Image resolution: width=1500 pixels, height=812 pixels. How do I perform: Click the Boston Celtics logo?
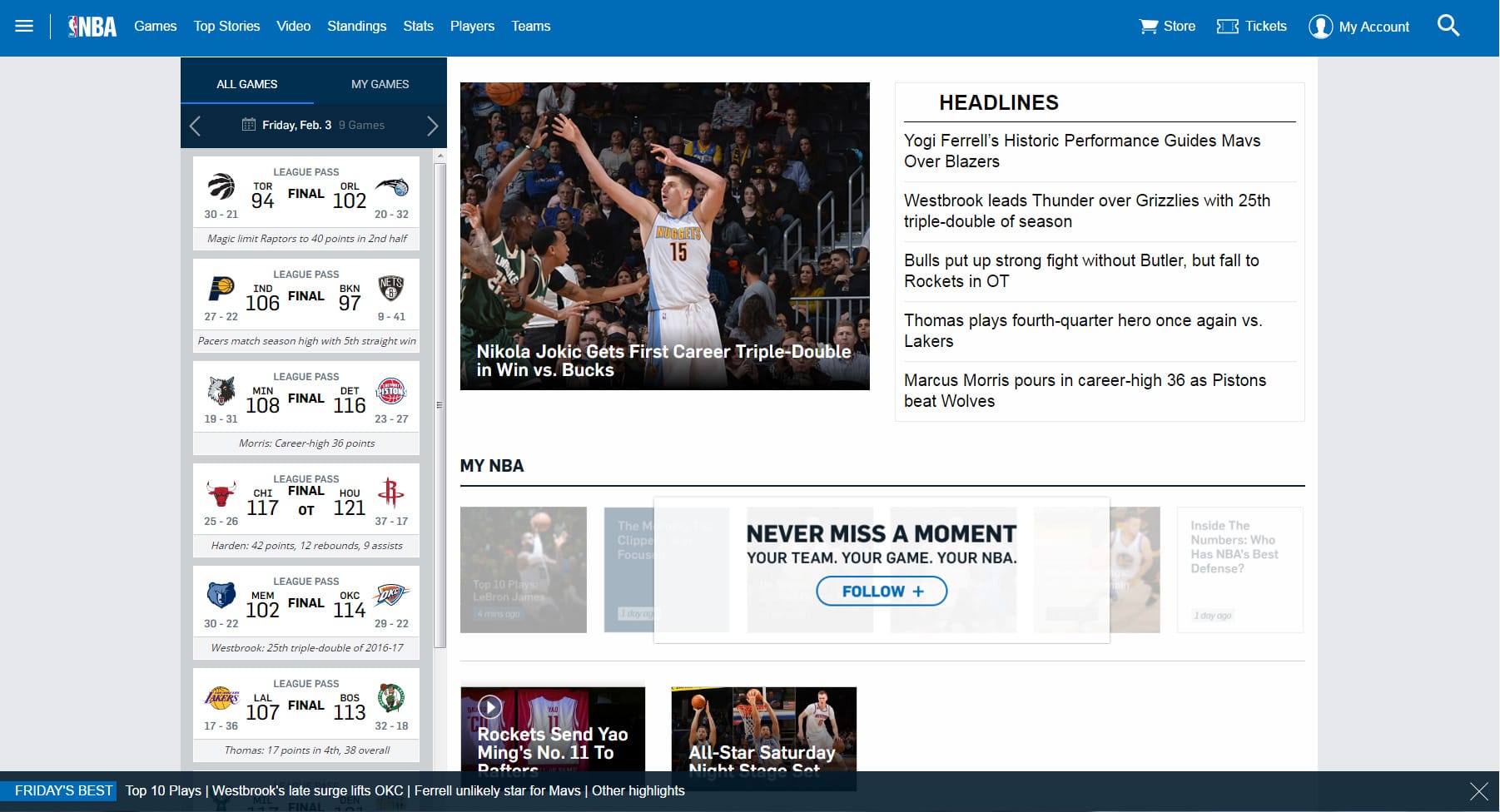(391, 698)
